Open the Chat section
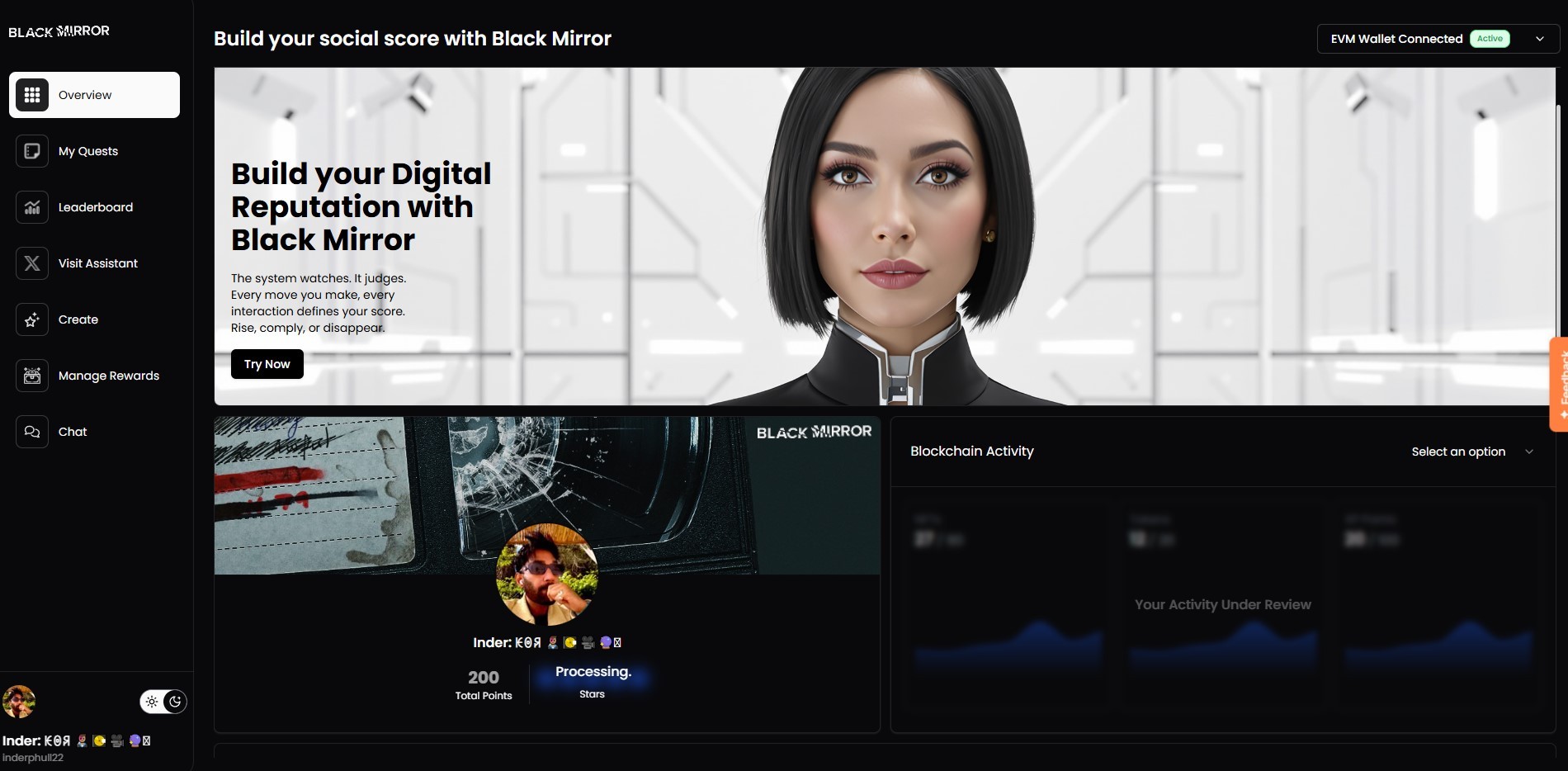This screenshot has height=771, width=1568. [x=94, y=432]
